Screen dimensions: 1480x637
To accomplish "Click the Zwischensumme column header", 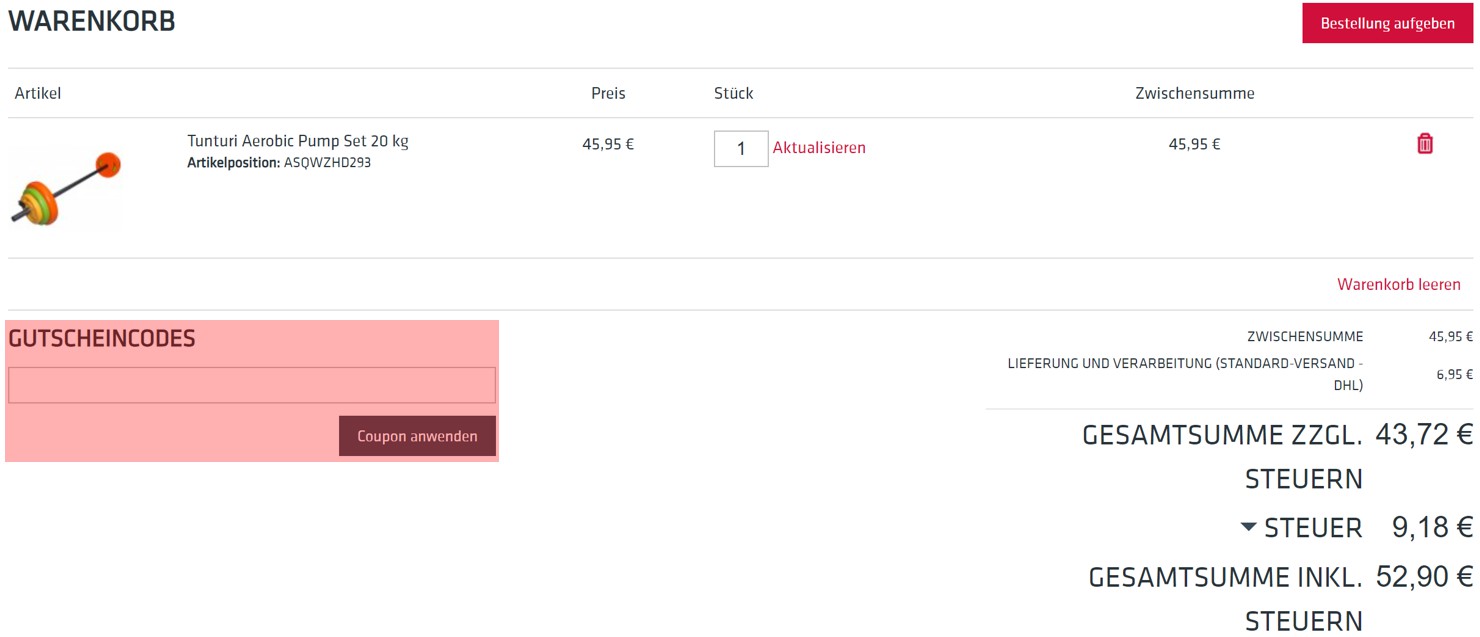I will pos(1194,93).
